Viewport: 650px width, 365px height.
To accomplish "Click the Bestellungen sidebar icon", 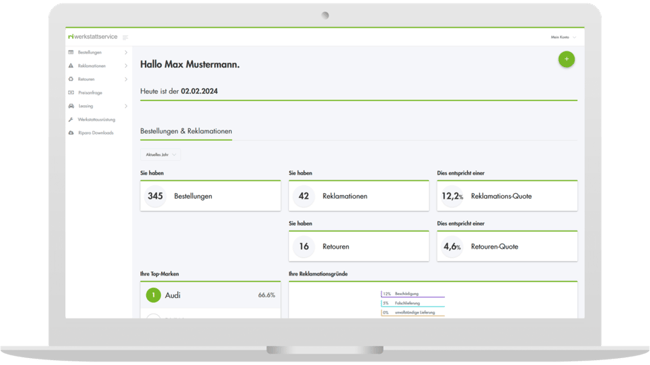I will click(71, 52).
